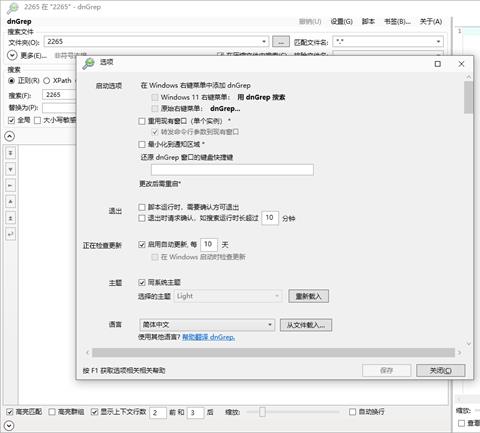
Task: Open the Bookmarks (B) menu
Action: tap(397, 22)
